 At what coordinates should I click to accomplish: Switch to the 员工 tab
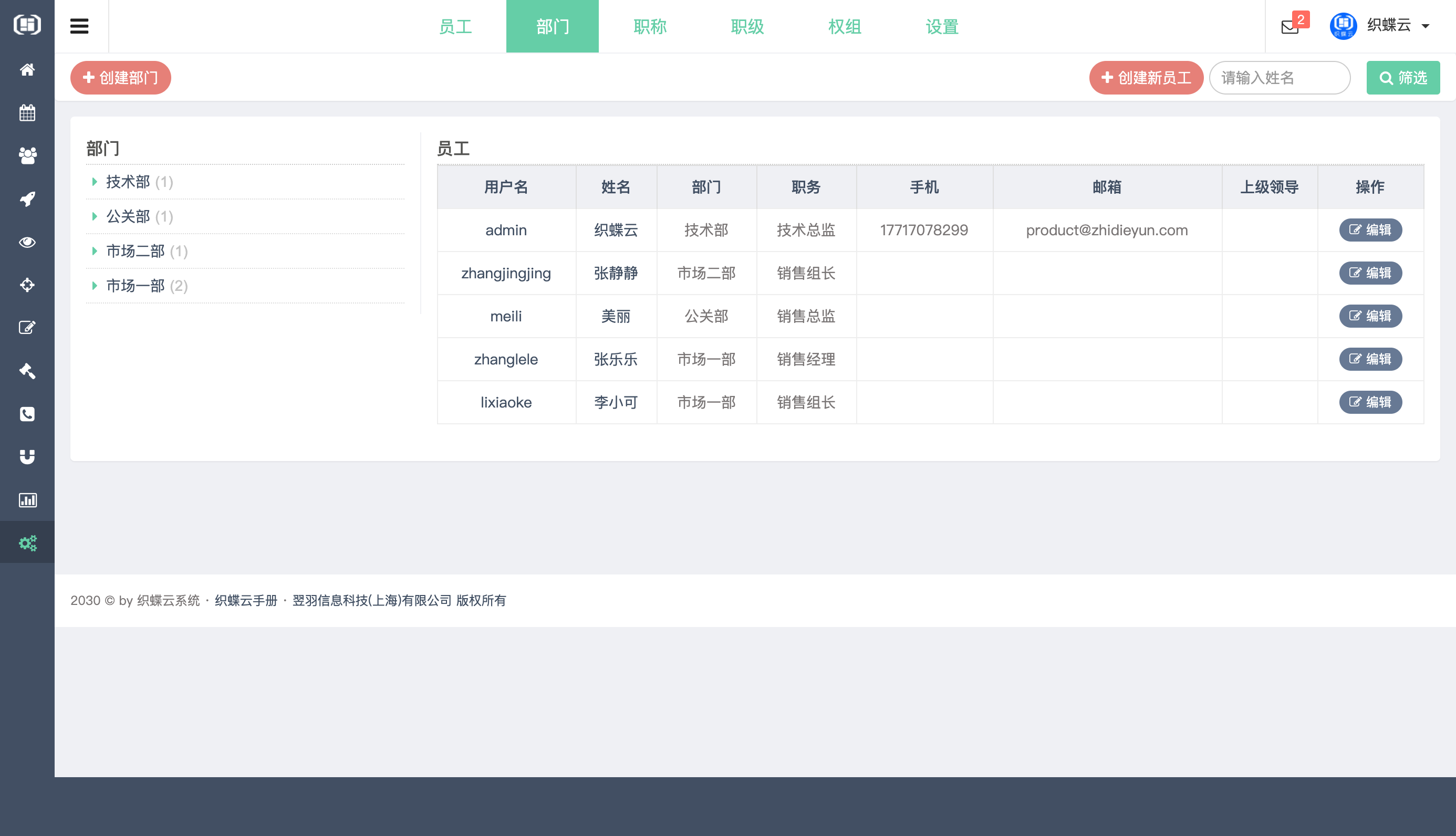click(x=455, y=26)
